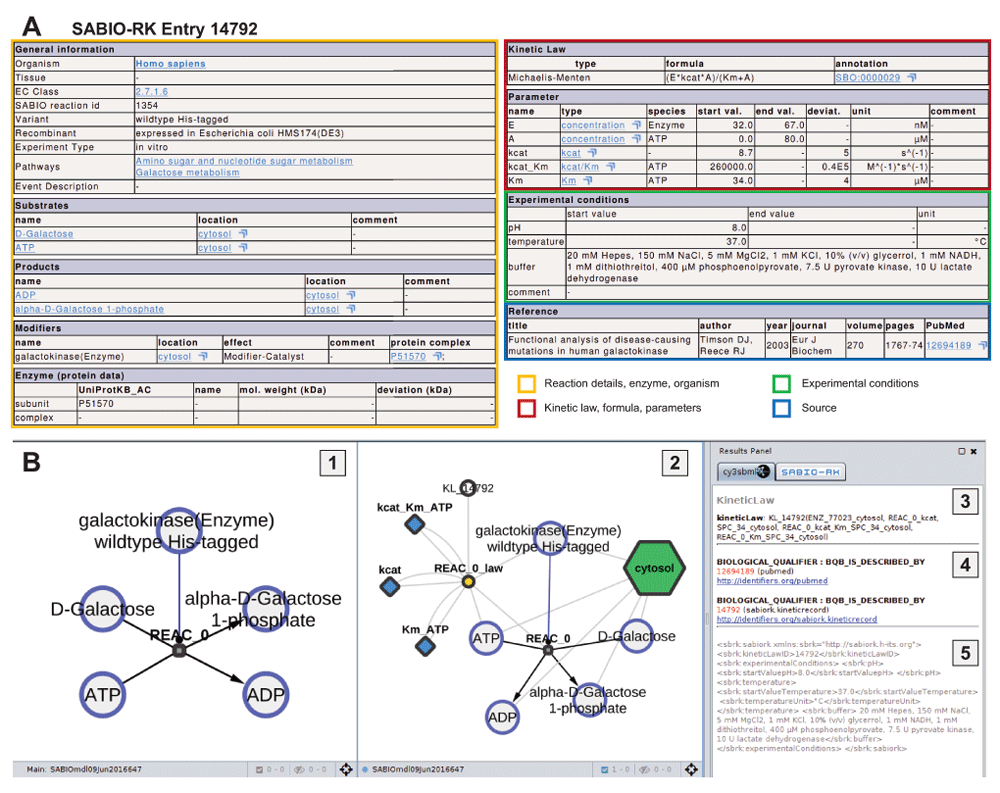The image size is (1000, 793).
Task: Switch to the cy3sbml tab
Action: tap(746, 472)
